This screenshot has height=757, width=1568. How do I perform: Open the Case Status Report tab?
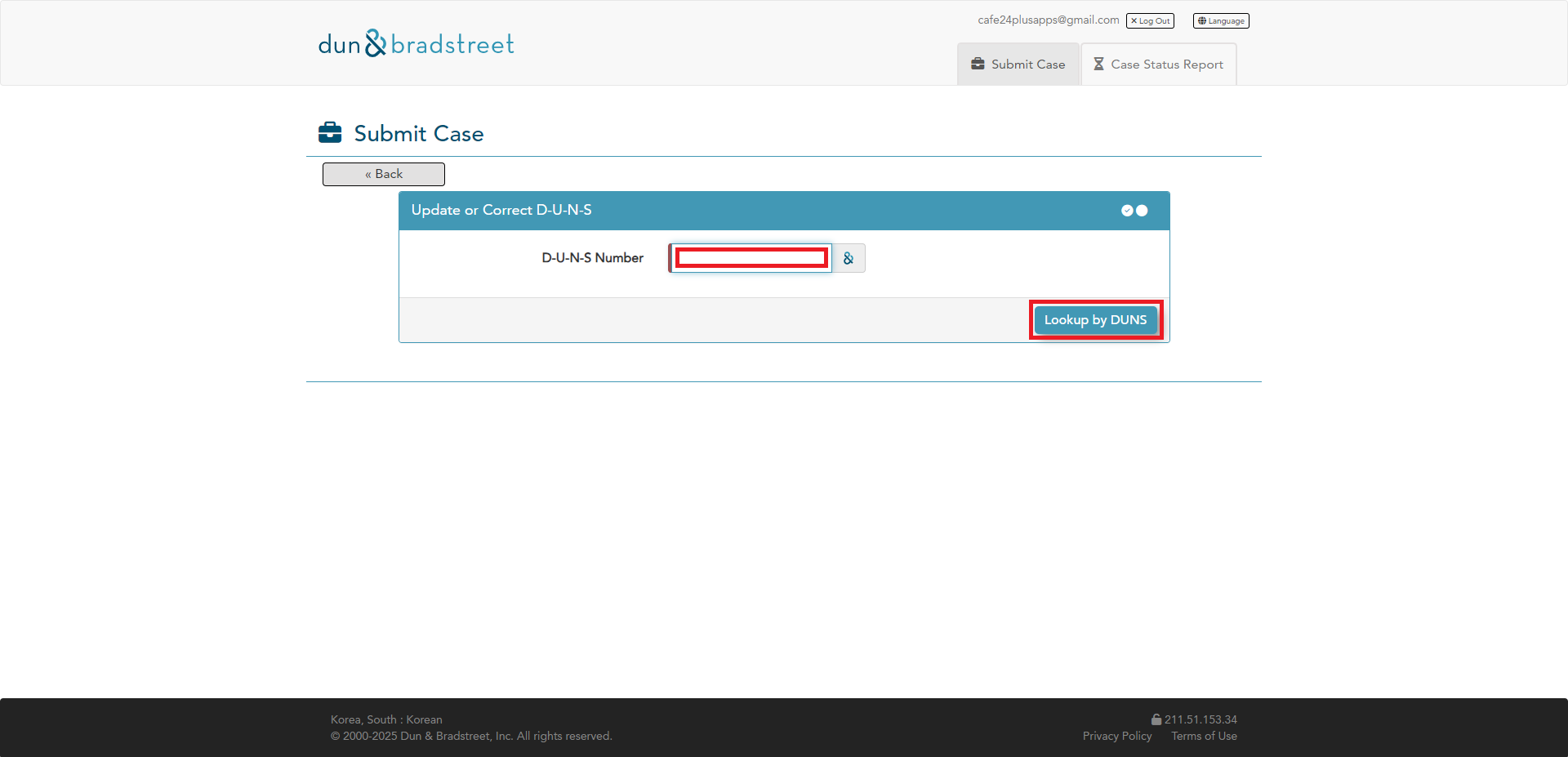click(1159, 65)
